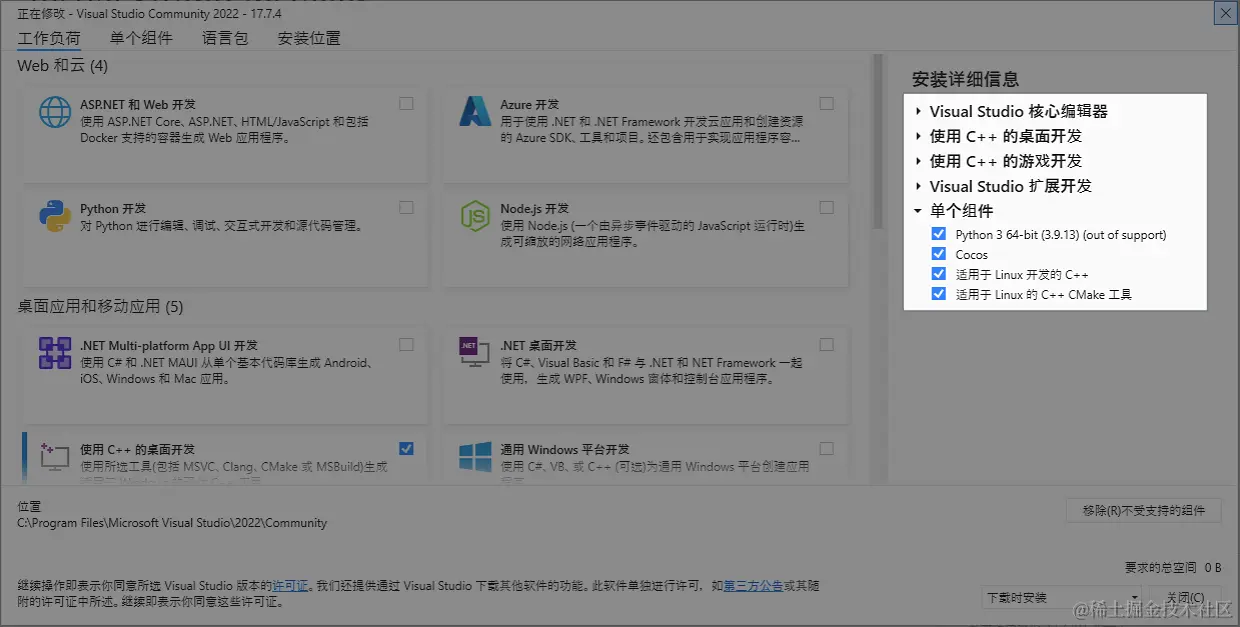The width and height of the screenshot is (1240, 627).
Task: Click the workloads list vertical scrollbar
Action: click(x=879, y=140)
